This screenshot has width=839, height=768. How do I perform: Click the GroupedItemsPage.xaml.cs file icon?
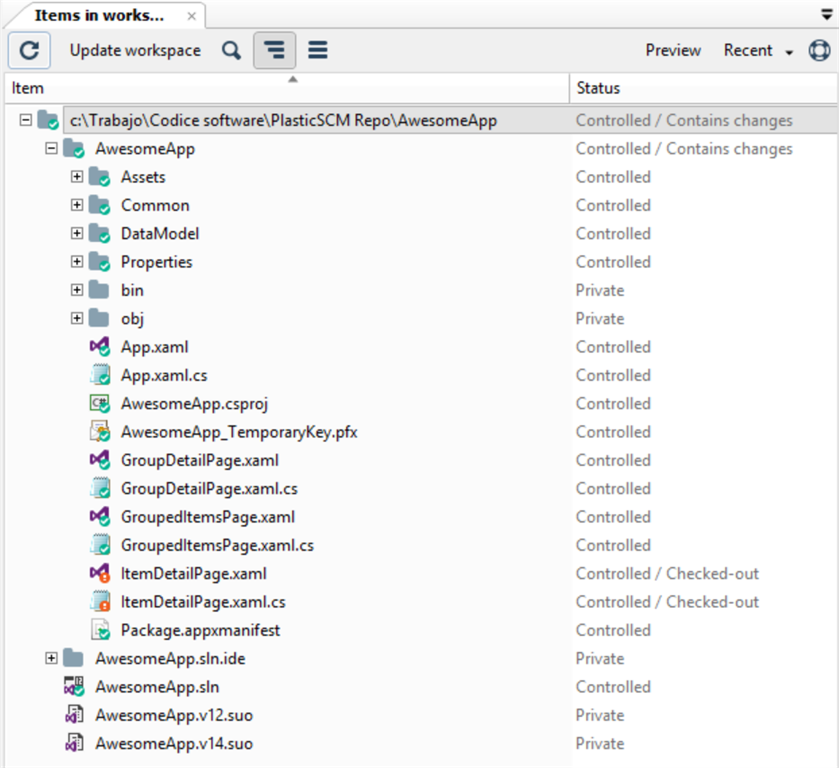(x=100, y=545)
